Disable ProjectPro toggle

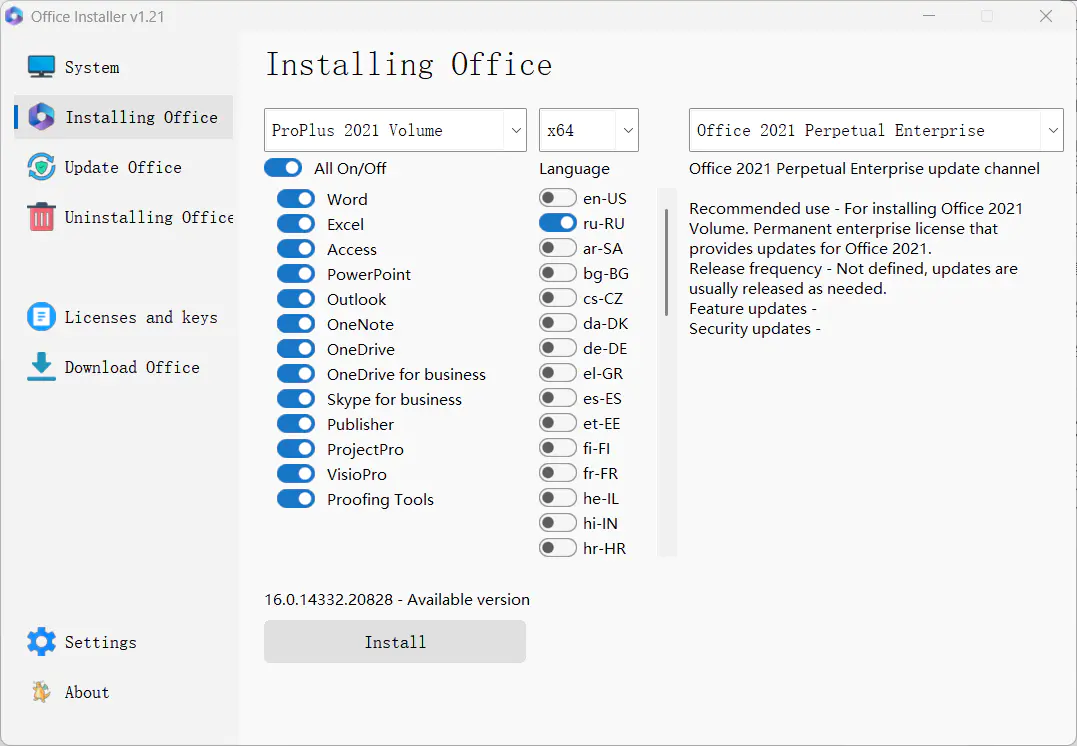point(296,449)
